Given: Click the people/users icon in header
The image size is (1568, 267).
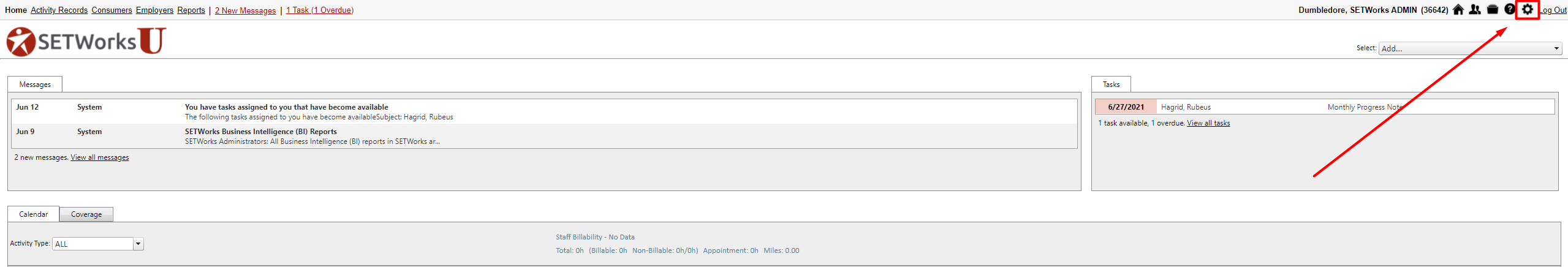Looking at the screenshot, I should 1475,10.
